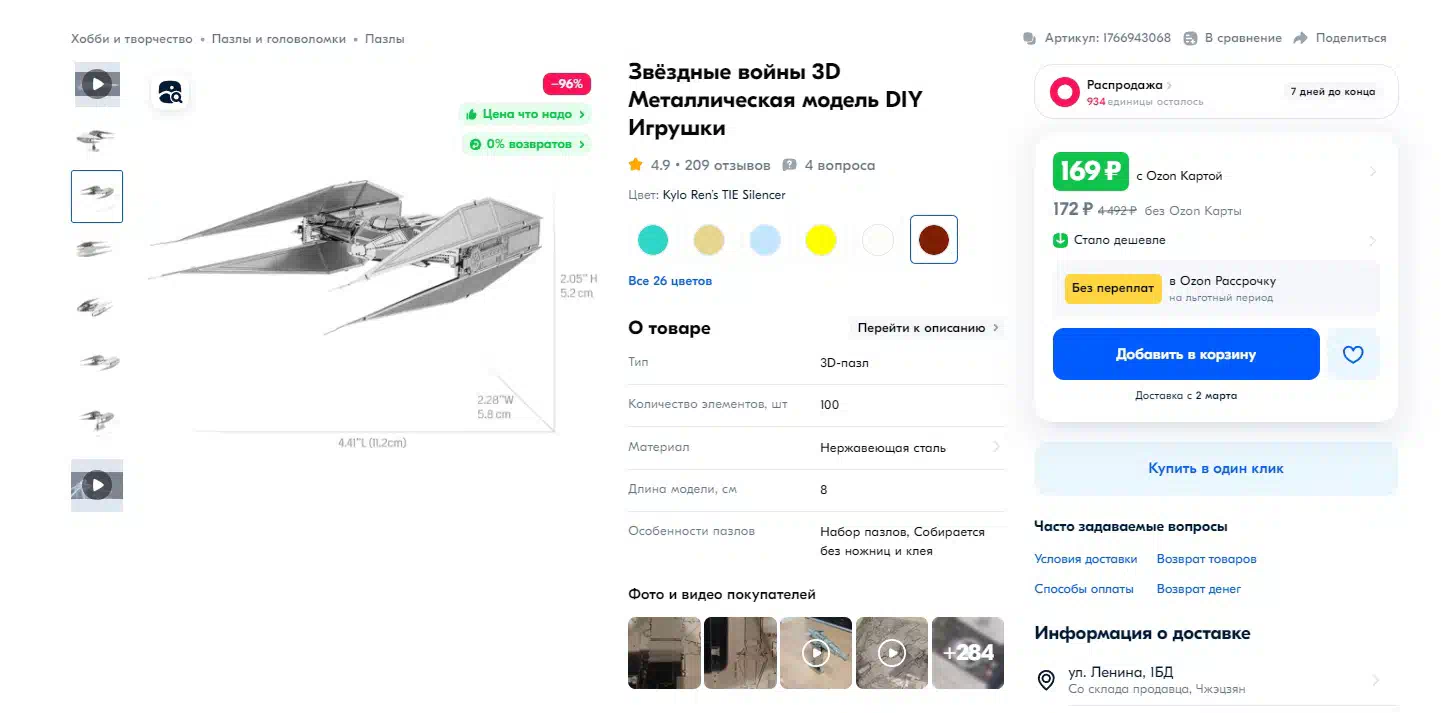
Task: Open the +284 customer photos thumbnail
Action: [968, 653]
